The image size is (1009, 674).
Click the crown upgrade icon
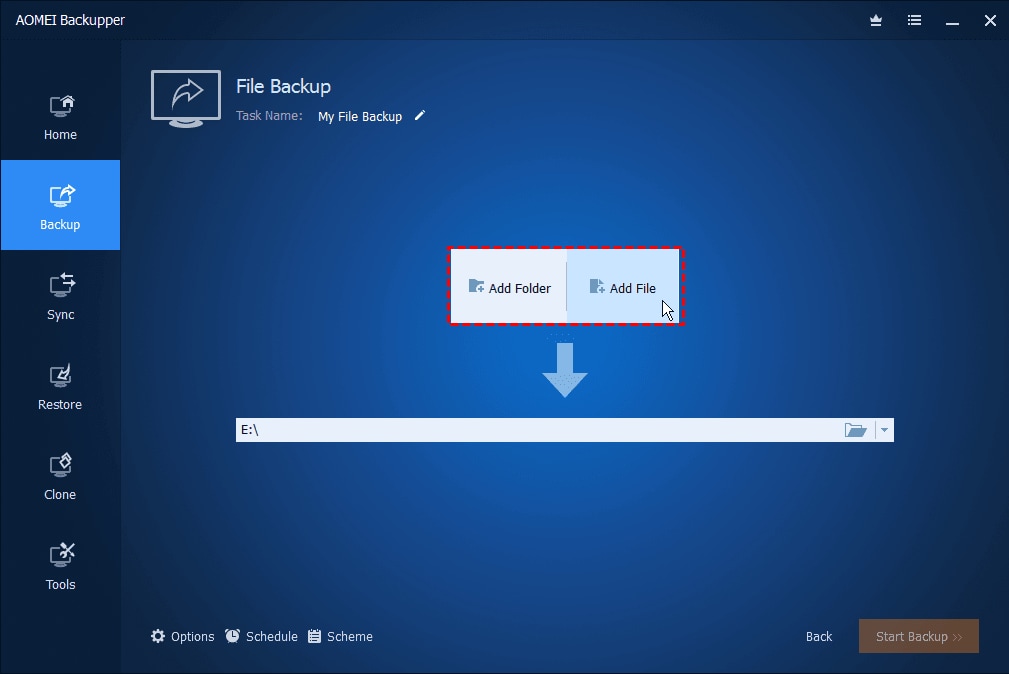coord(876,21)
